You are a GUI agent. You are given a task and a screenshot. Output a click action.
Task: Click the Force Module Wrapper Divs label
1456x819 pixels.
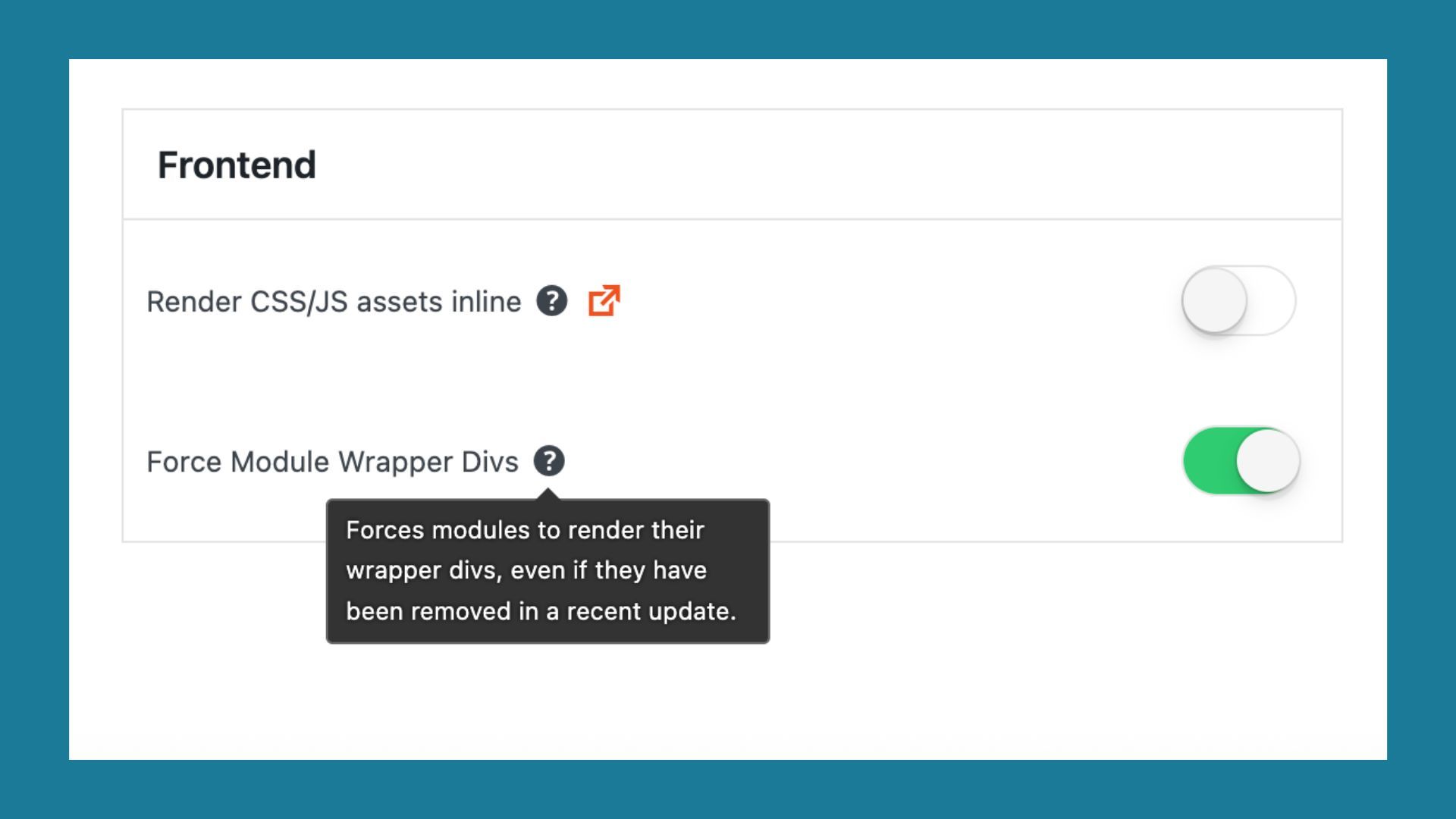click(332, 462)
